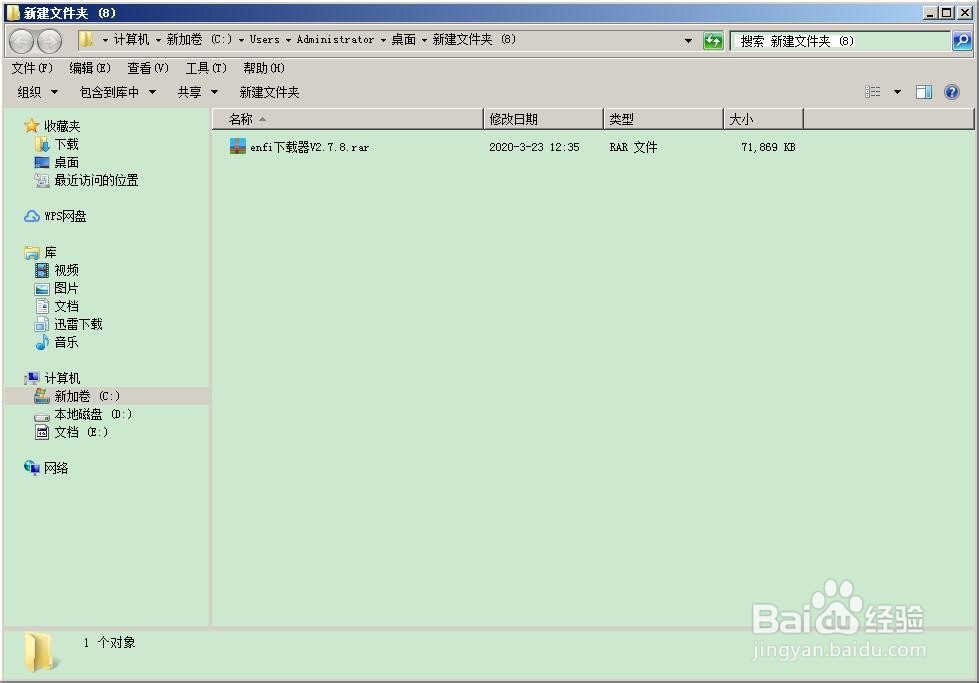Screen dimensions: 979x683
Task: Click the type cell RAR 文件
Action: [x=633, y=147]
